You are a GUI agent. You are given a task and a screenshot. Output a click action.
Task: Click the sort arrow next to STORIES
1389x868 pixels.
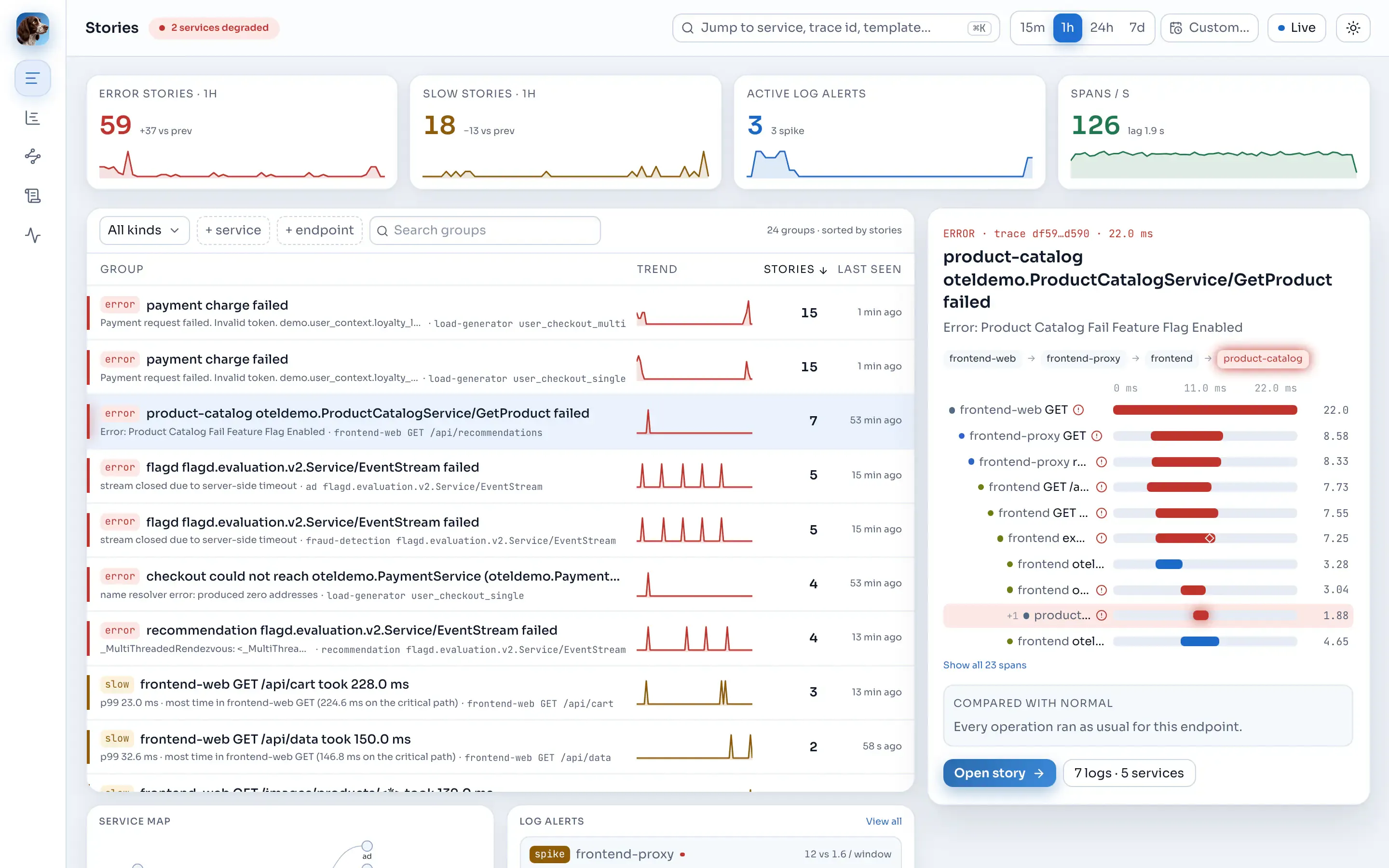tap(823, 270)
